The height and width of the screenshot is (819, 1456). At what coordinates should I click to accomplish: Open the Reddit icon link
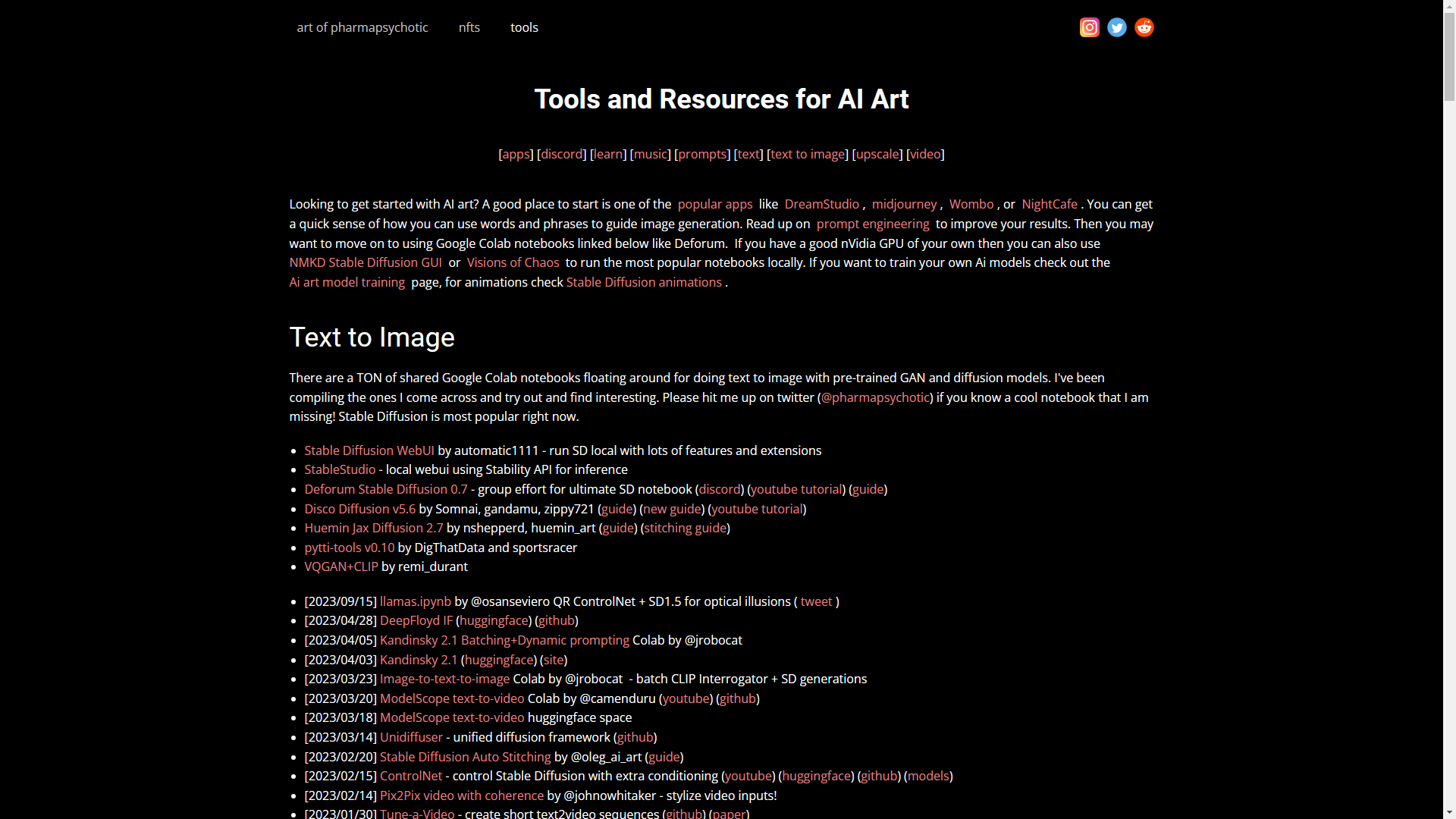click(x=1144, y=27)
